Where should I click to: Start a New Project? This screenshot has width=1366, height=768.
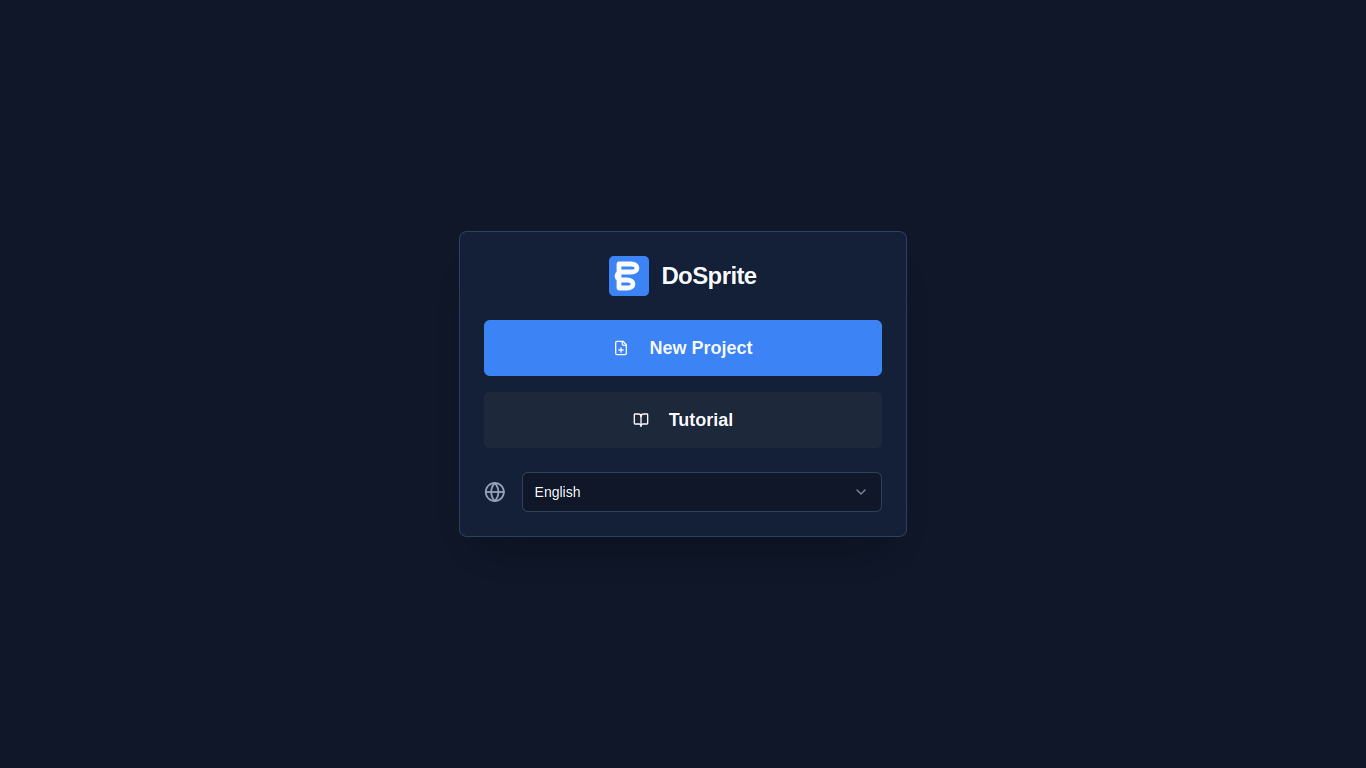683,348
